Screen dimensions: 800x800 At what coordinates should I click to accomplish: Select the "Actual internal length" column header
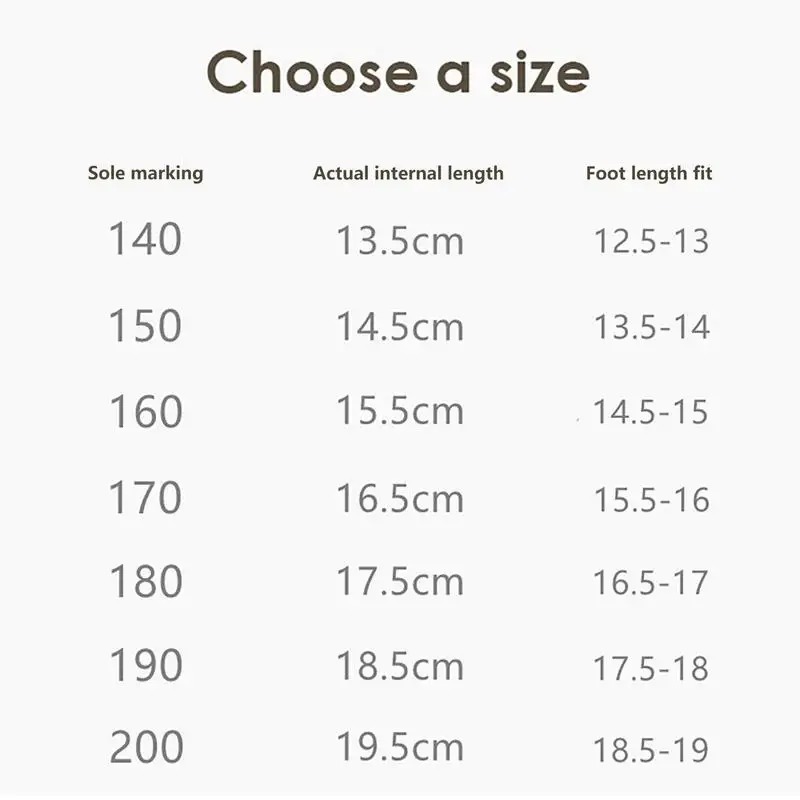pos(408,173)
